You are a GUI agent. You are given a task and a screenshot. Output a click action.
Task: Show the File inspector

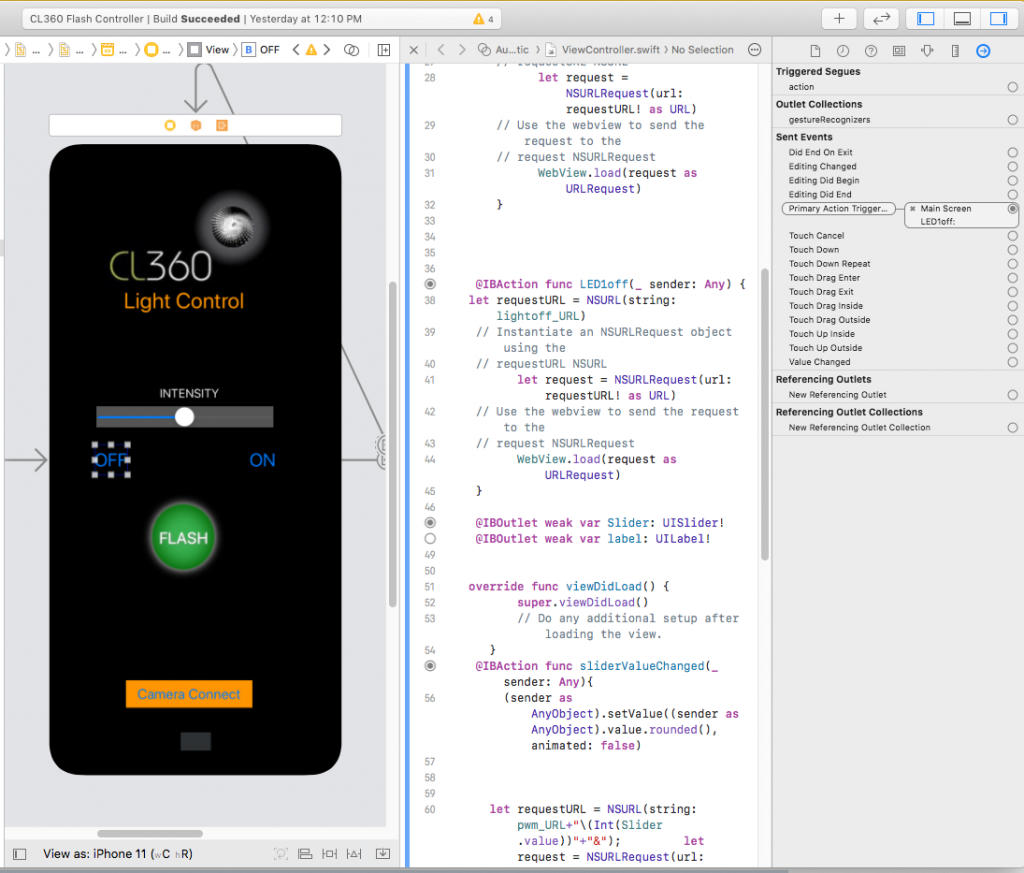click(x=815, y=51)
